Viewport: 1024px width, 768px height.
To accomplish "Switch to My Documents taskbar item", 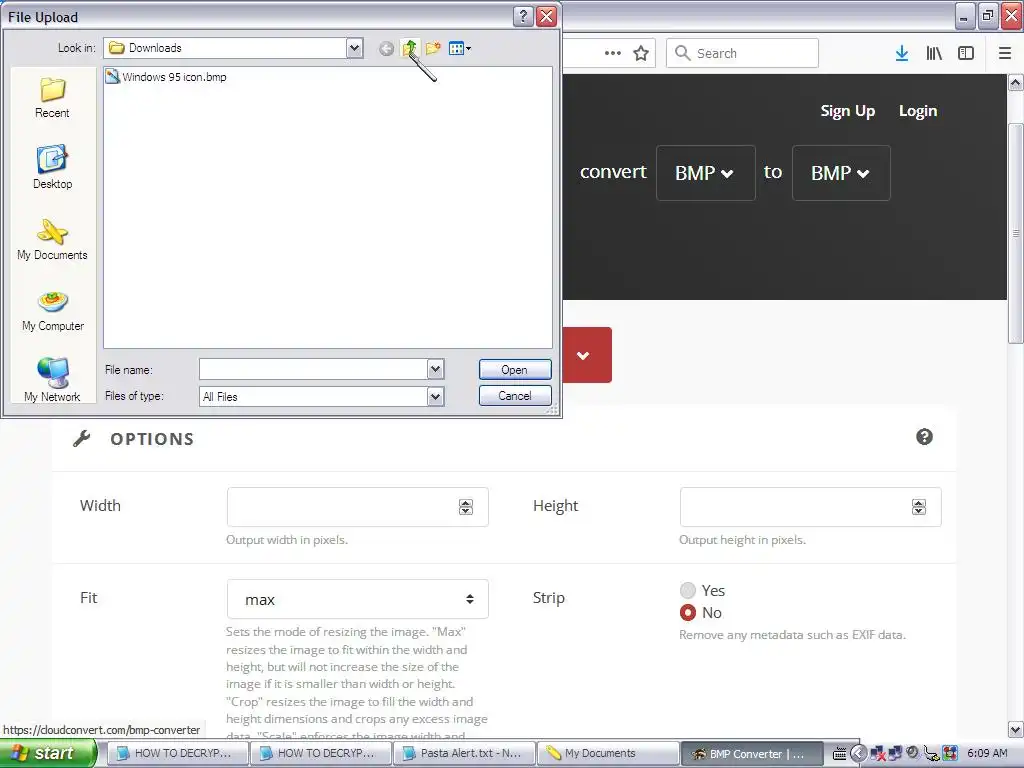I will pyautogui.click(x=607, y=754).
